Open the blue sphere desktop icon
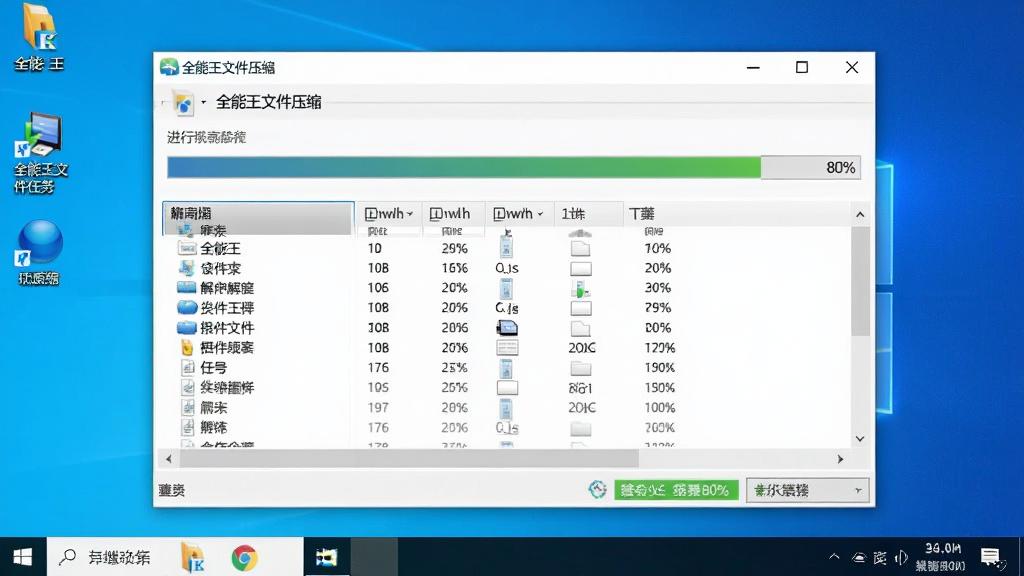Screen dimensions: 1024x576 pos(39,253)
